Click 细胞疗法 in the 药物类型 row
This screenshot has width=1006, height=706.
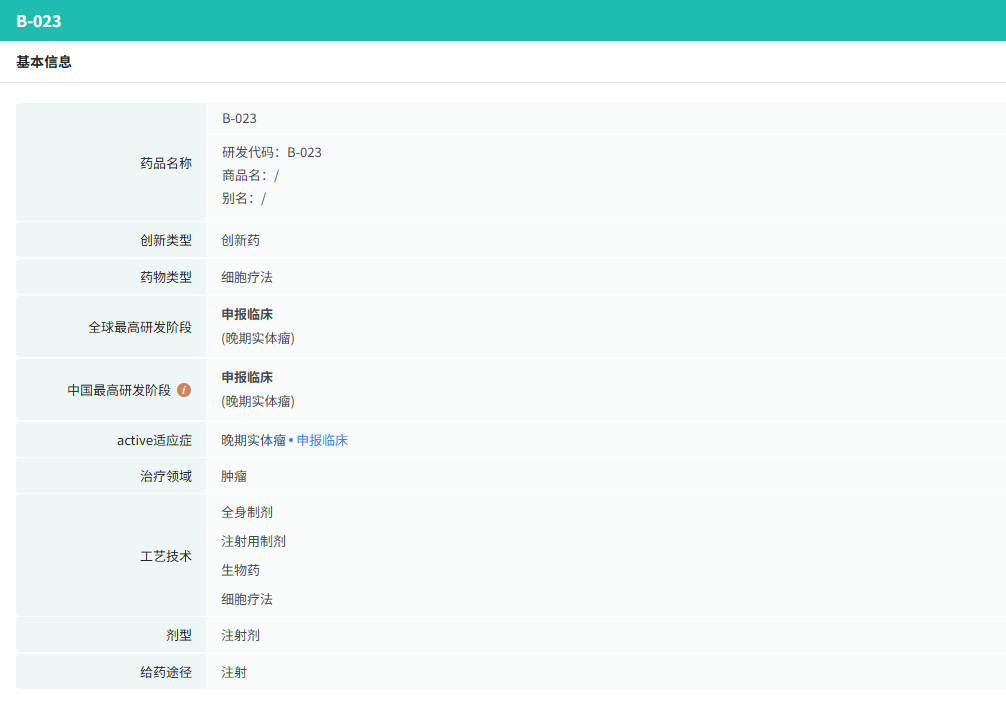pyautogui.click(x=246, y=277)
